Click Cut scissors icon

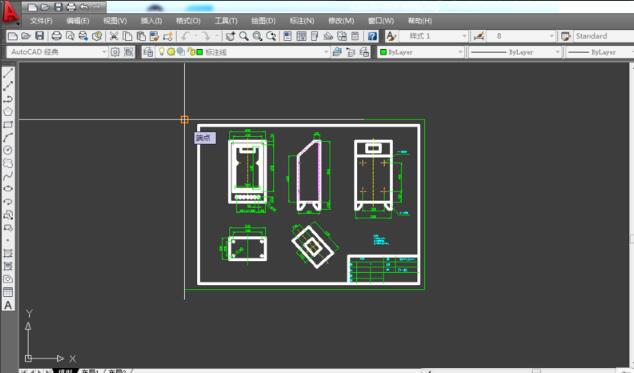click(x=114, y=36)
